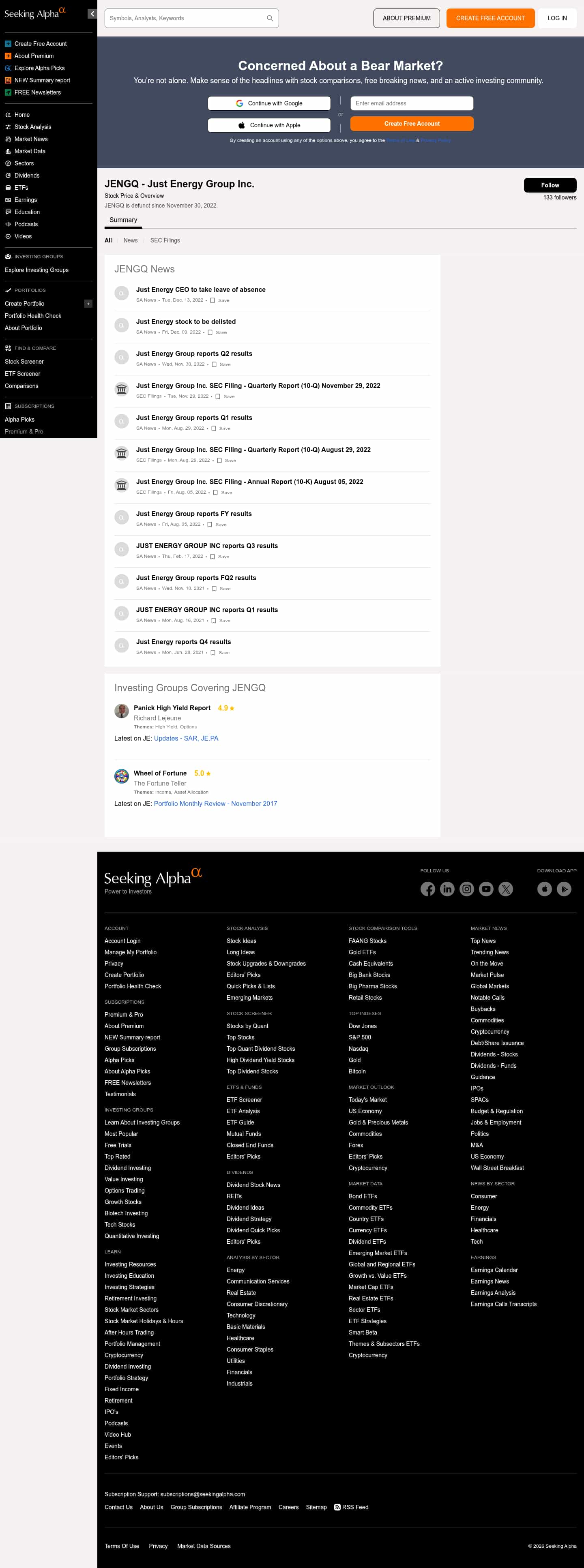Click Continue with Google

point(269,103)
